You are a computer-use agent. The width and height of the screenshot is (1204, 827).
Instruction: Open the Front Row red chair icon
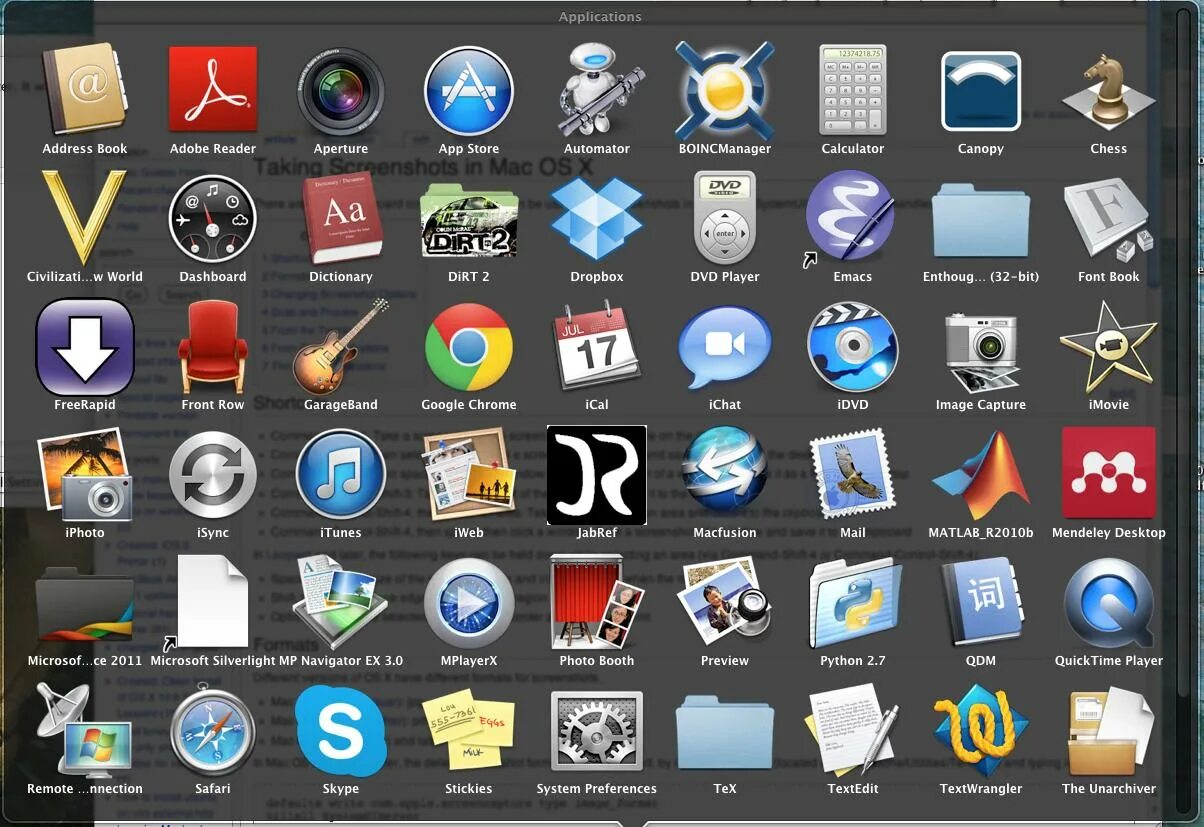(213, 347)
